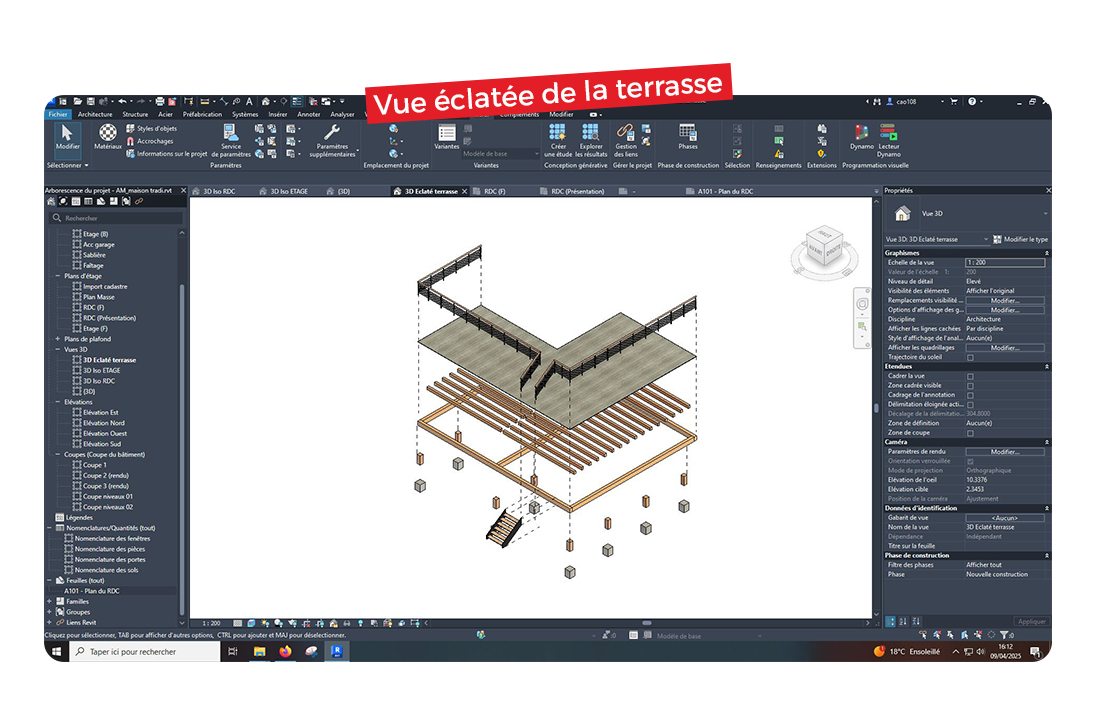This screenshot has width=1097, height=723.
Task: Open the Sélectionner panel dropdown
Action: pos(68,166)
